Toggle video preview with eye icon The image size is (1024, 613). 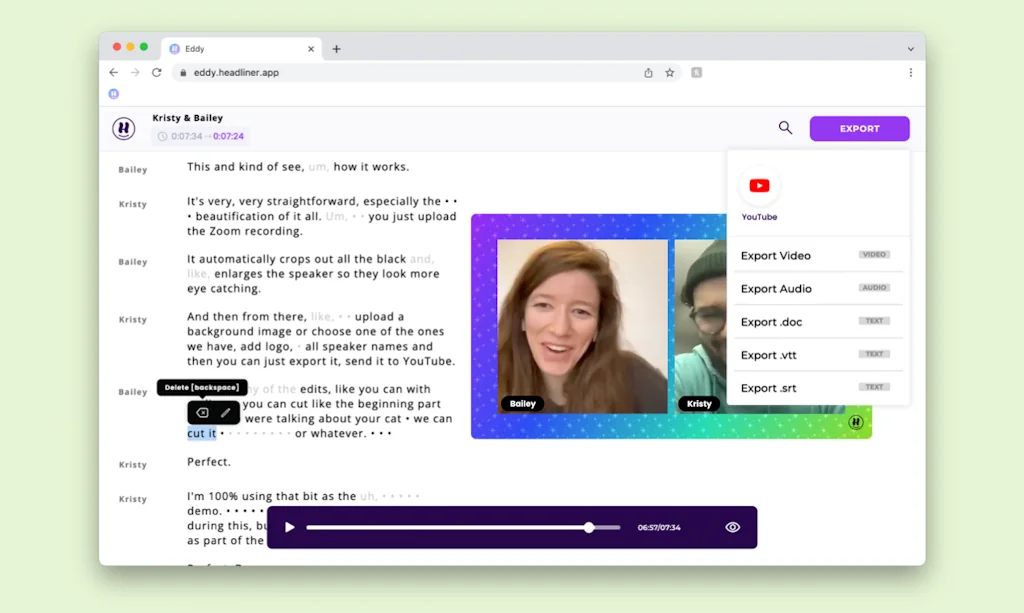732,527
